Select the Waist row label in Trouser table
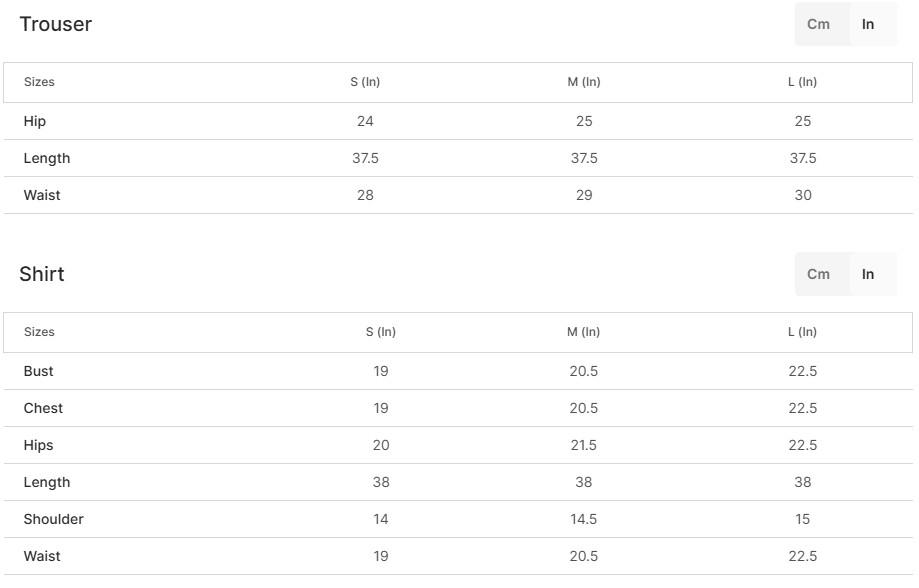The width and height of the screenshot is (919, 588). point(42,195)
